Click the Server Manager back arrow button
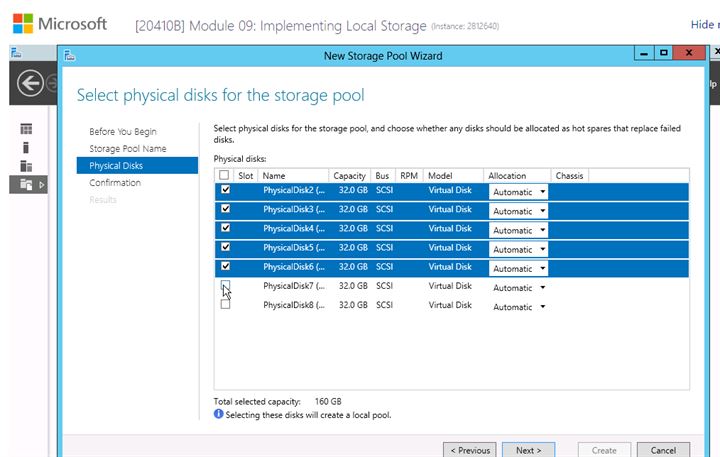 30,84
